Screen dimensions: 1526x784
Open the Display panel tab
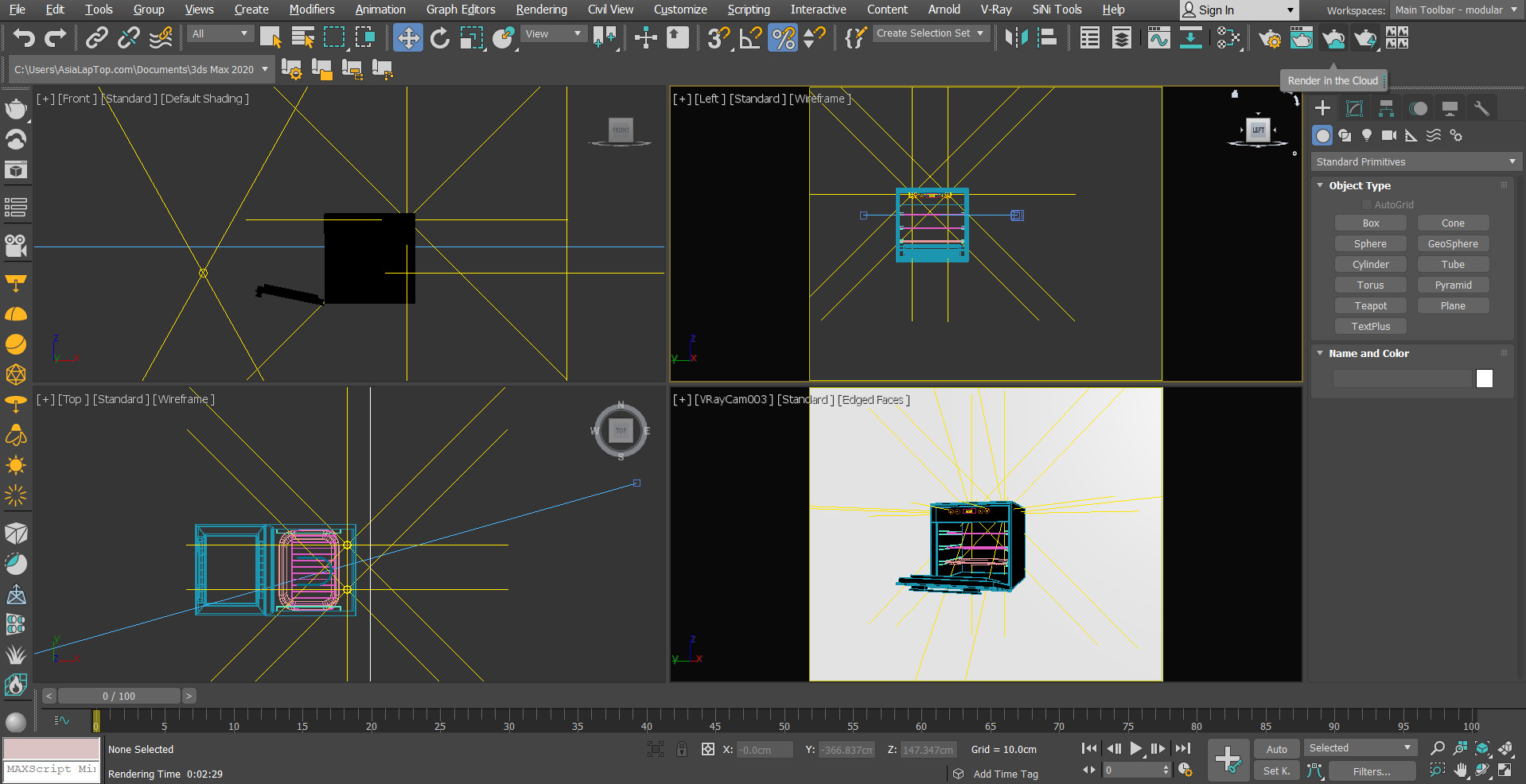tap(1450, 108)
